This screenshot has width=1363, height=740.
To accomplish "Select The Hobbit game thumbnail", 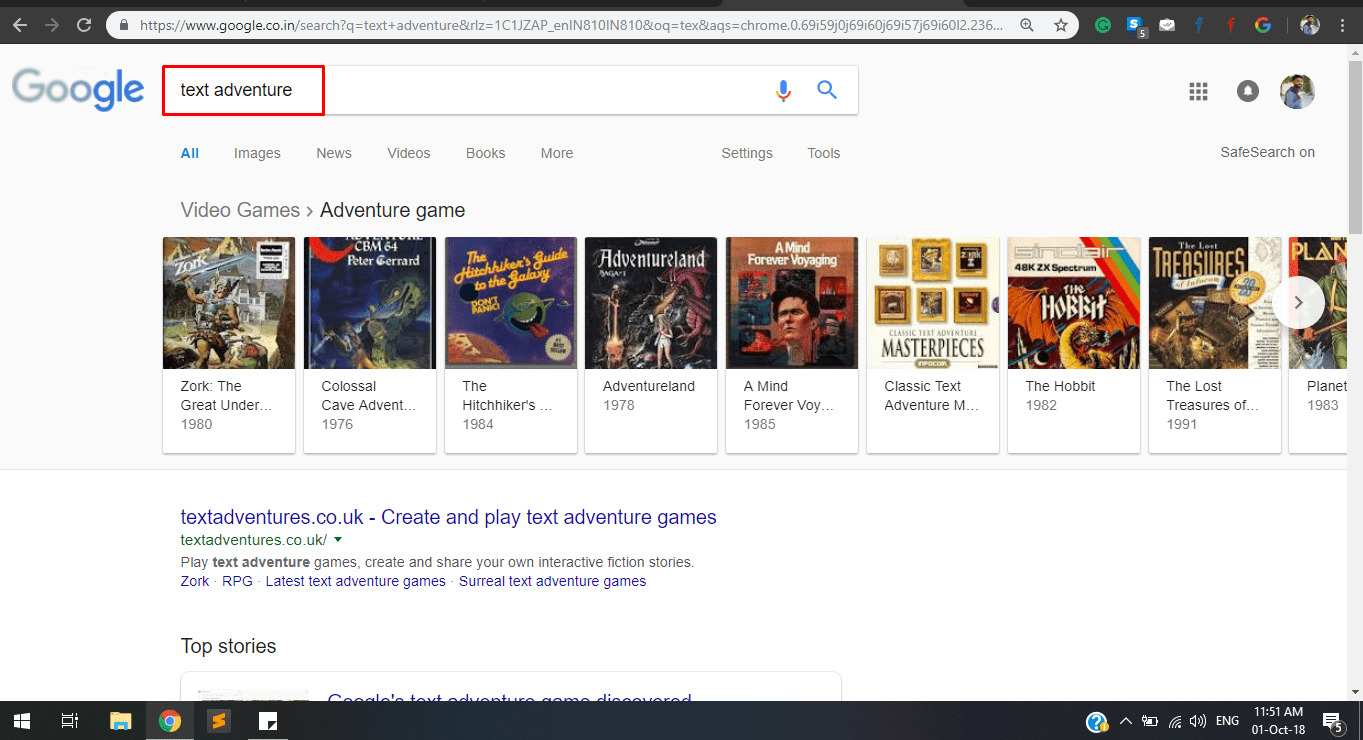I will coord(1073,303).
